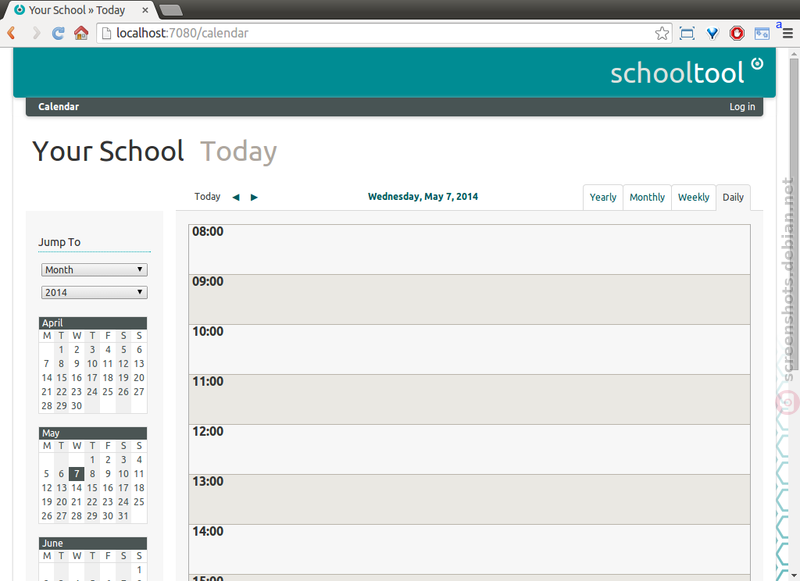Image resolution: width=800 pixels, height=581 pixels.
Task: Open the April mini calendar header
Action: pos(93,323)
